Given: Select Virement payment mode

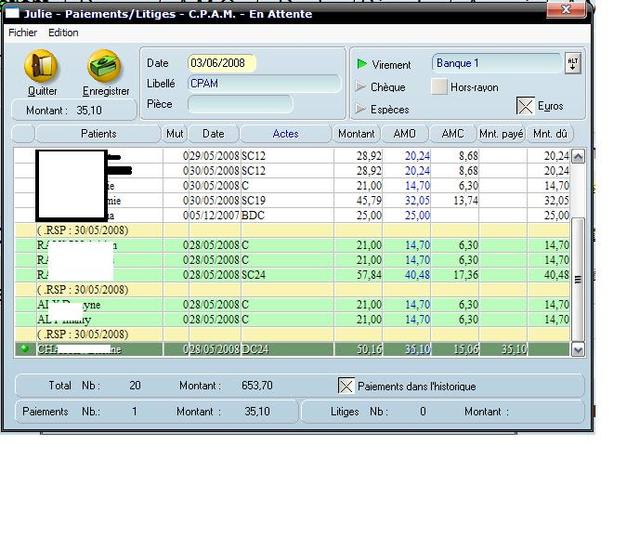Looking at the screenshot, I should 361,64.
